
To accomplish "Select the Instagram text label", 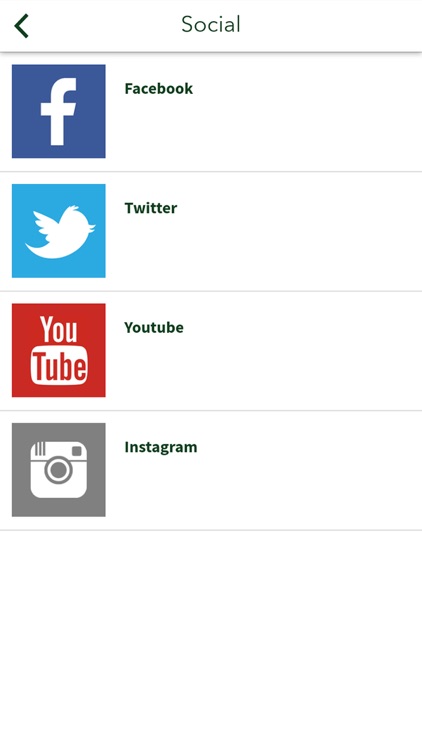I will pos(161,447).
